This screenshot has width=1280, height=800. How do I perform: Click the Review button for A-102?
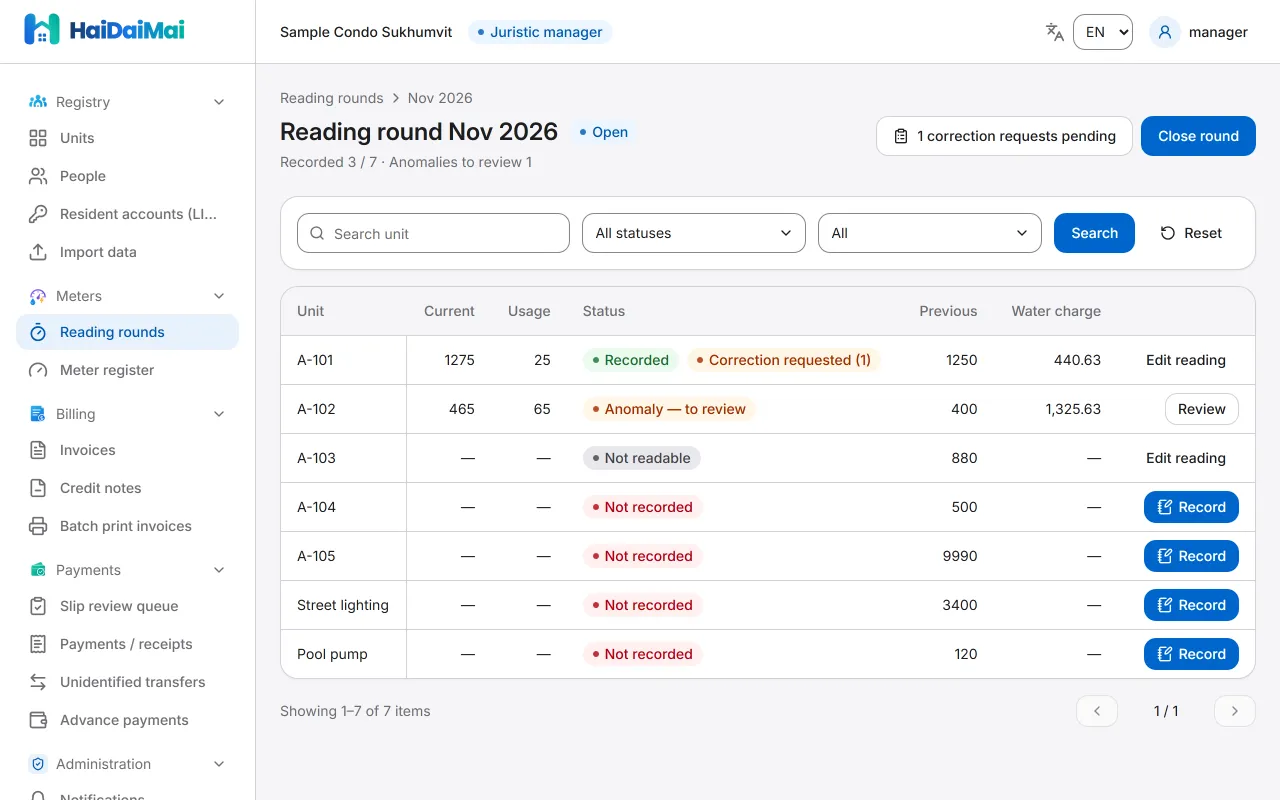click(x=1202, y=409)
